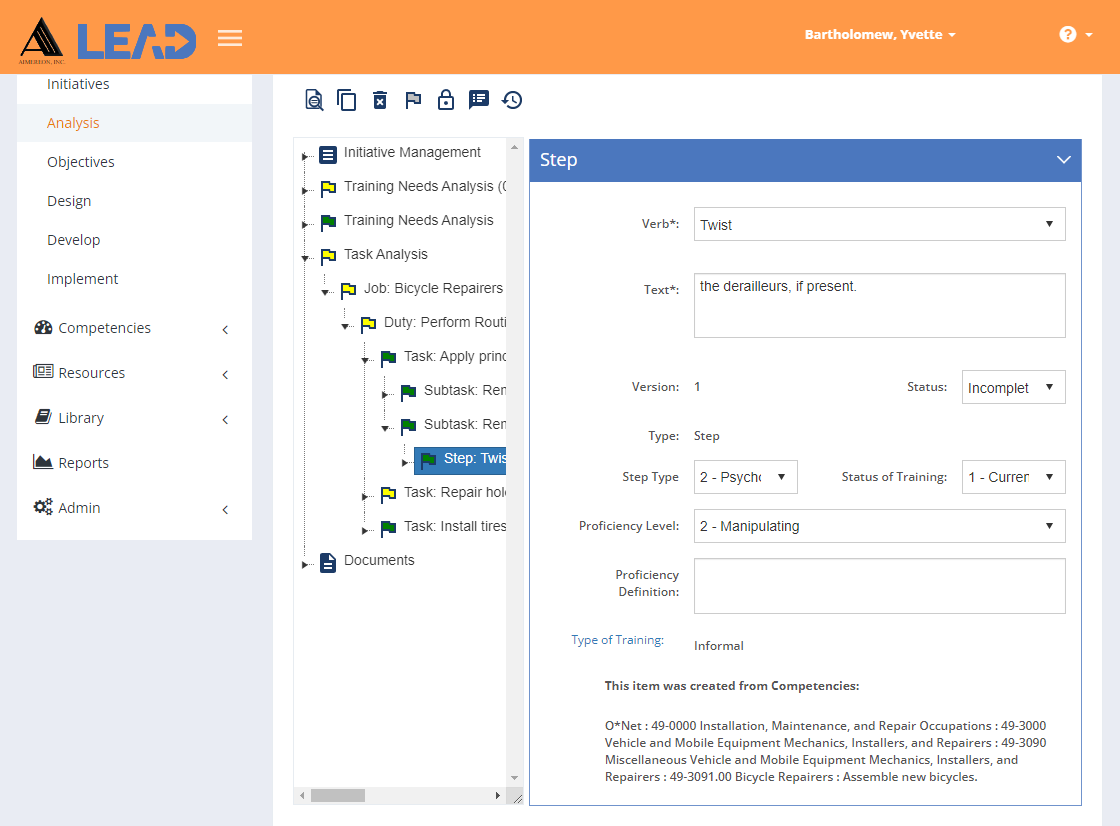Click the help question mark icon
The height and width of the screenshot is (826, 1120).
click(1068, 34)
